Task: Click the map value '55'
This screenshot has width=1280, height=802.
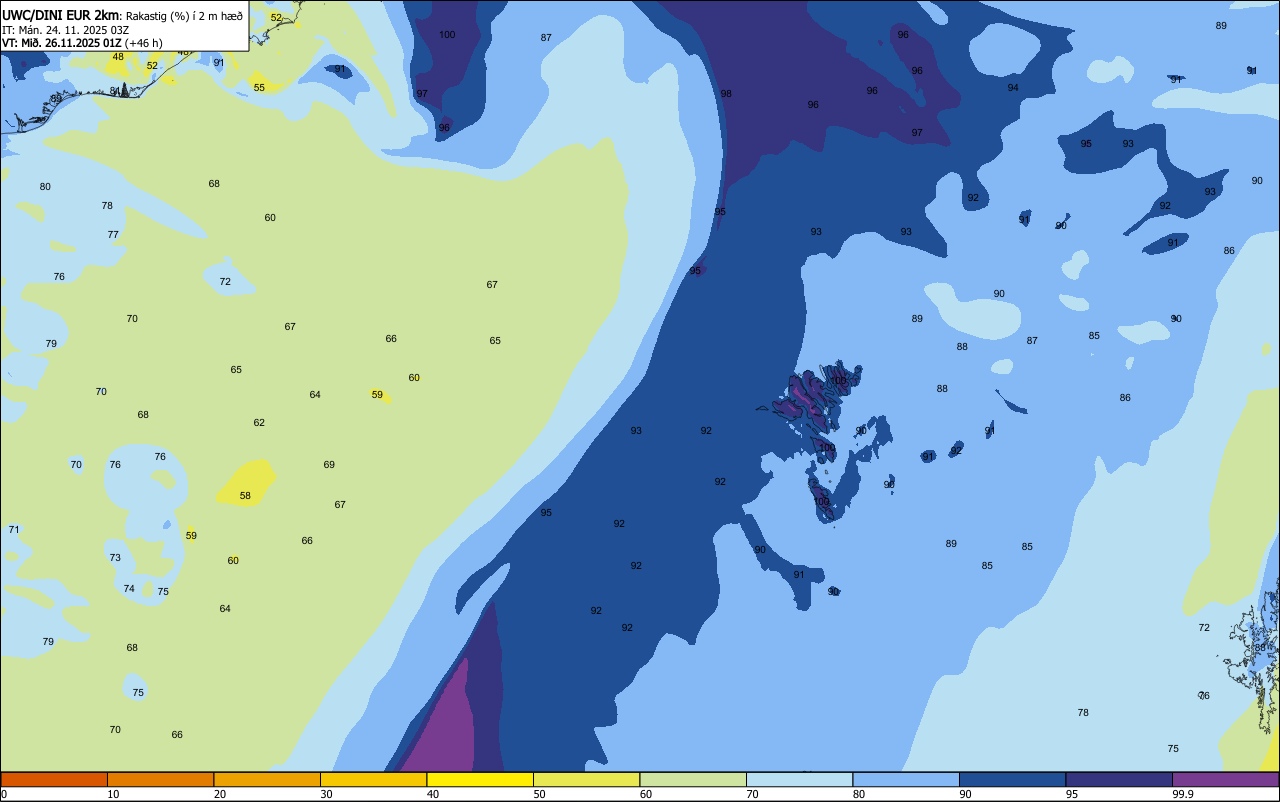Action: coord(259,88)
